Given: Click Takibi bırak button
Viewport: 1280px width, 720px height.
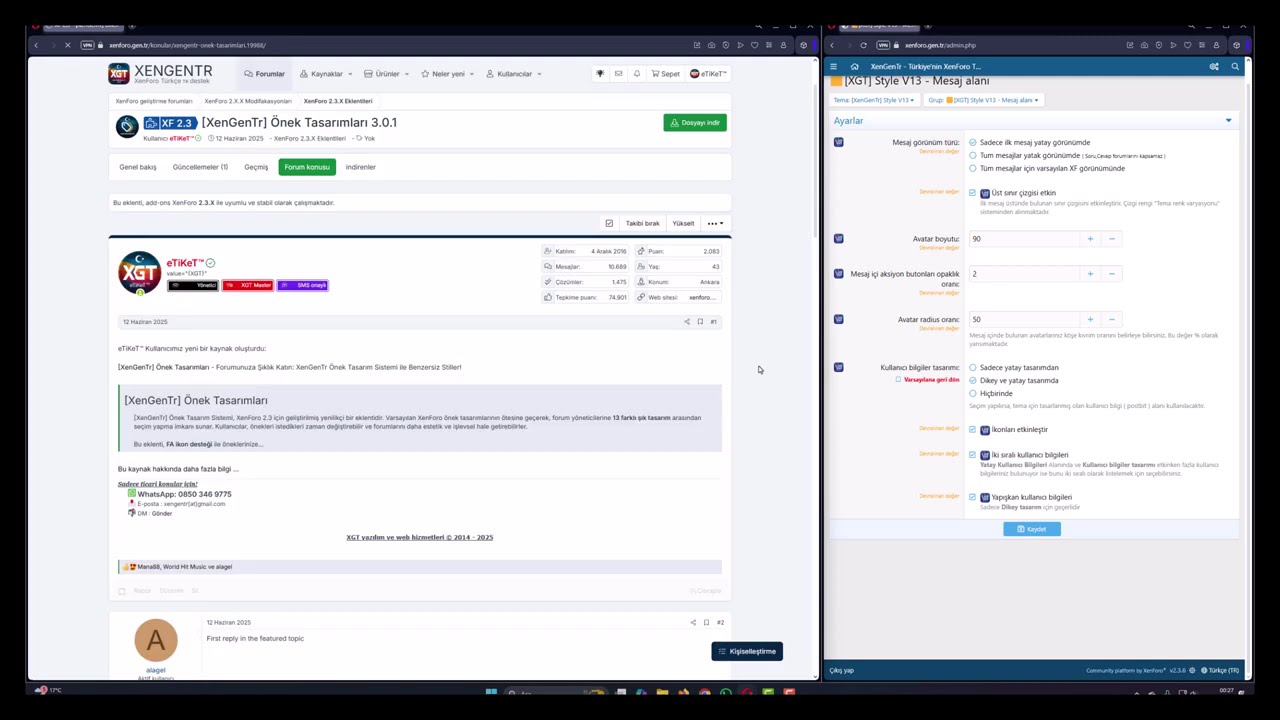Looking at the screenshot, I should (x=643, y=223).
